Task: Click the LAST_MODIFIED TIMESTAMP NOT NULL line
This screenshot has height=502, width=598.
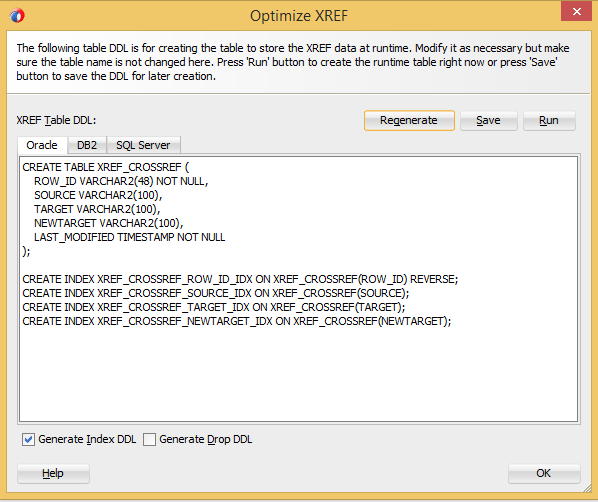Action: click(129, 237)
